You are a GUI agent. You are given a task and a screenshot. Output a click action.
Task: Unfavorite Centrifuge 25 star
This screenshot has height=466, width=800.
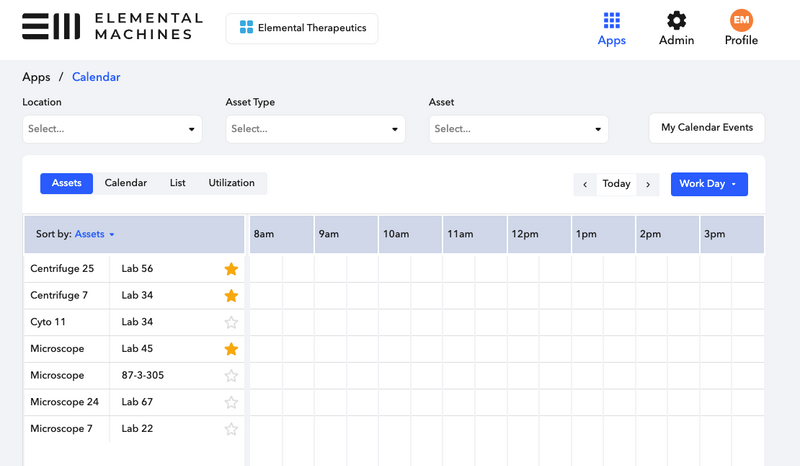[231, 269]
